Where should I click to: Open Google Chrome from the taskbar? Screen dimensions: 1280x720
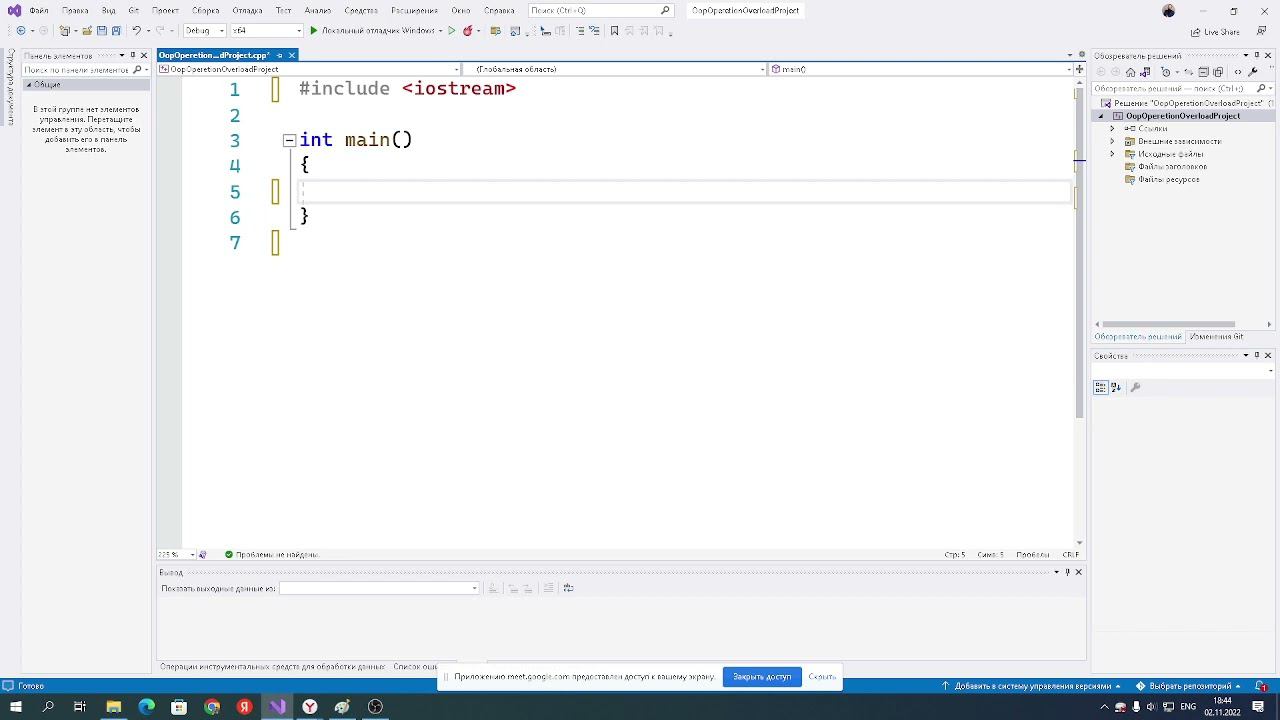click(x=212, y=706)
